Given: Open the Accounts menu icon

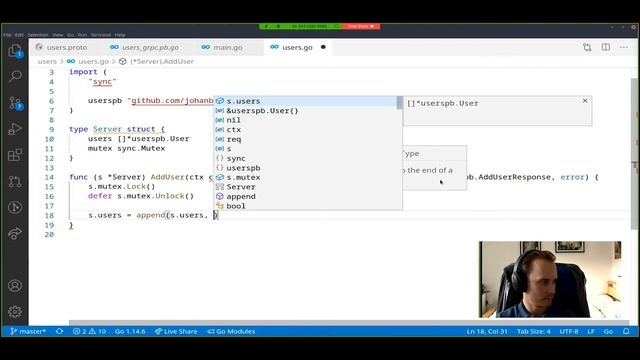Looking at the screenshot, I should (x=15, y=285).
